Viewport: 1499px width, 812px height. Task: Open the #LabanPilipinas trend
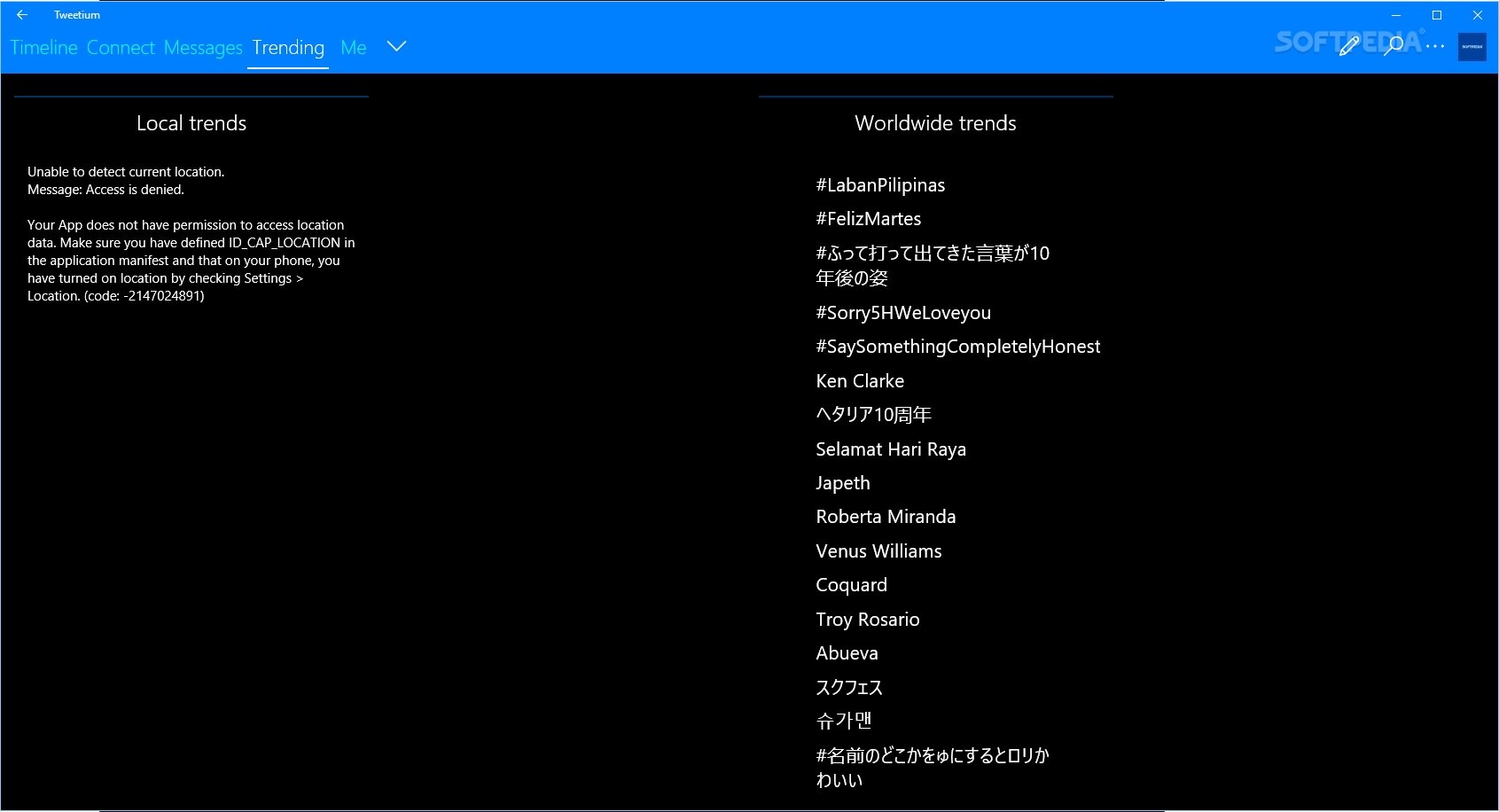(x=880, y=185)
